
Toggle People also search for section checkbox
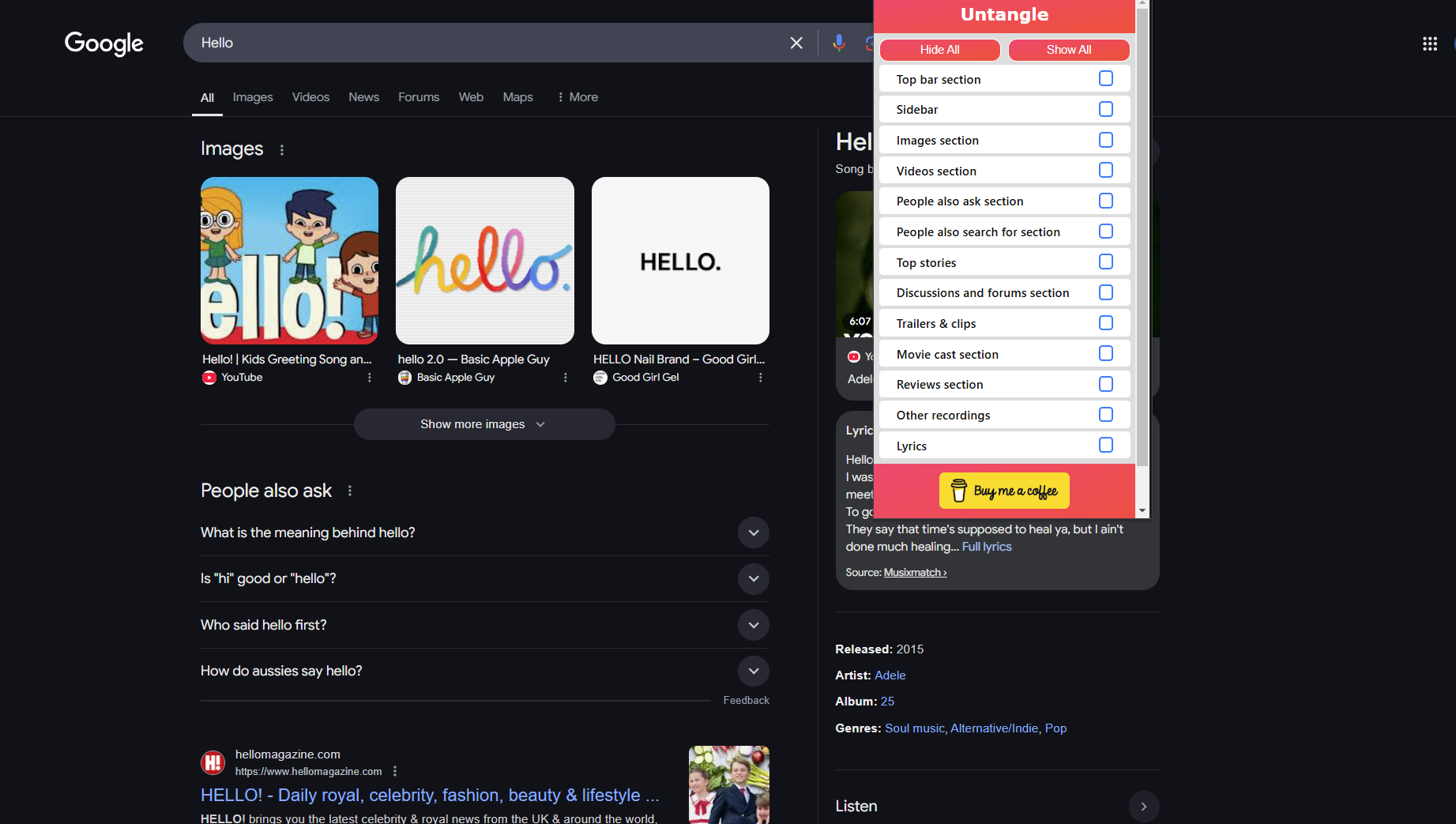coord(1106,231)
